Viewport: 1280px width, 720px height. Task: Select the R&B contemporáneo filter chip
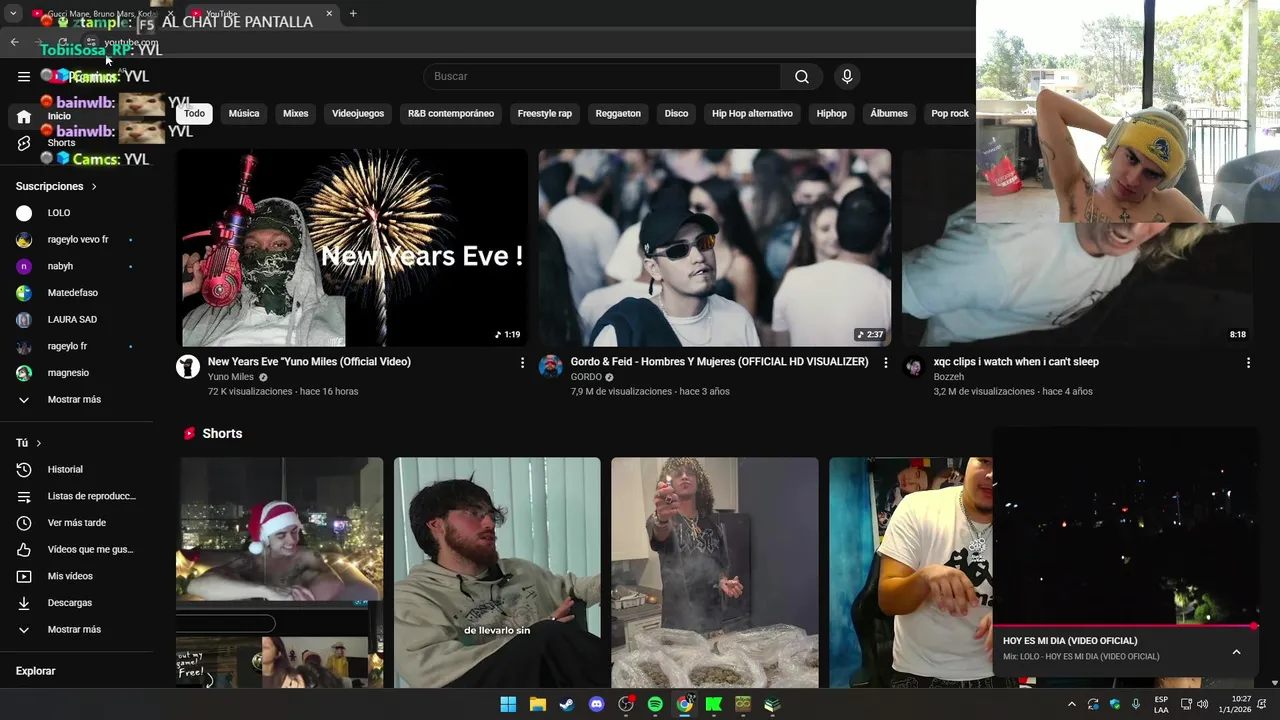(x=451, y=114)
